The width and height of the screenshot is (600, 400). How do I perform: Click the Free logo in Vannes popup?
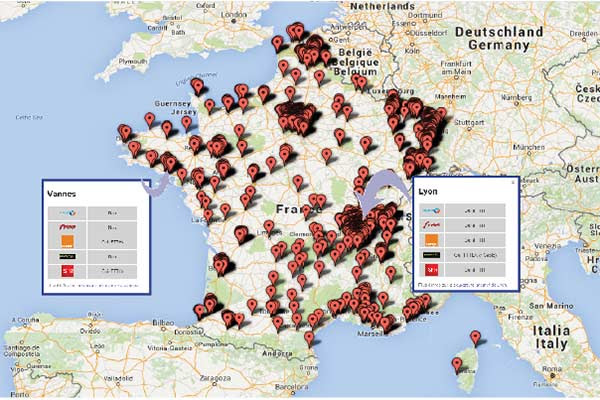[x=68, y=227]
